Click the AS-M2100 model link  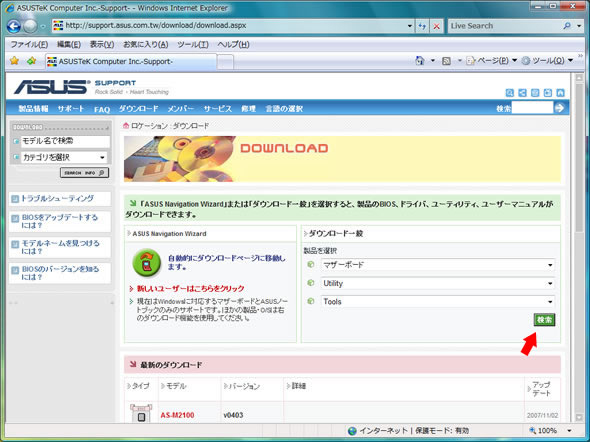click(x=177, y=415)
